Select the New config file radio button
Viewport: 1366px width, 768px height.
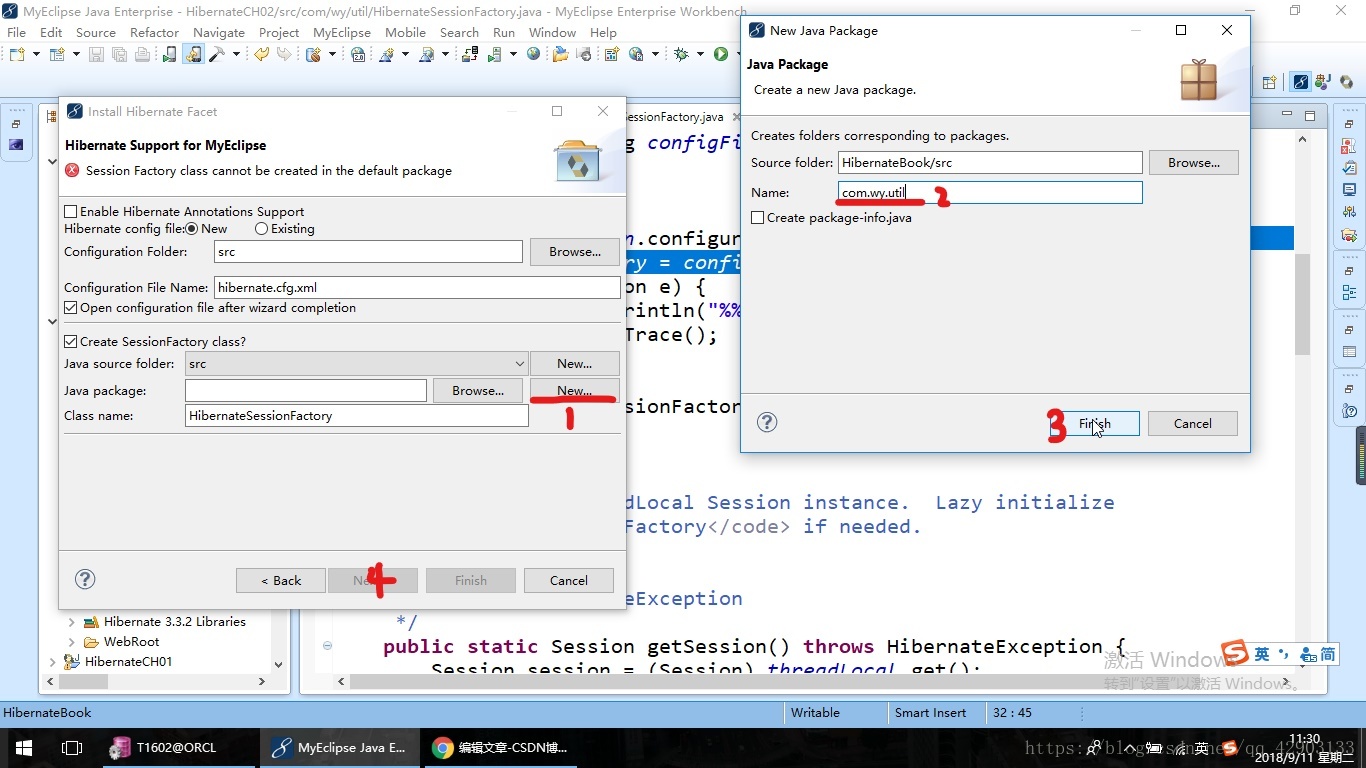point(192,229)
